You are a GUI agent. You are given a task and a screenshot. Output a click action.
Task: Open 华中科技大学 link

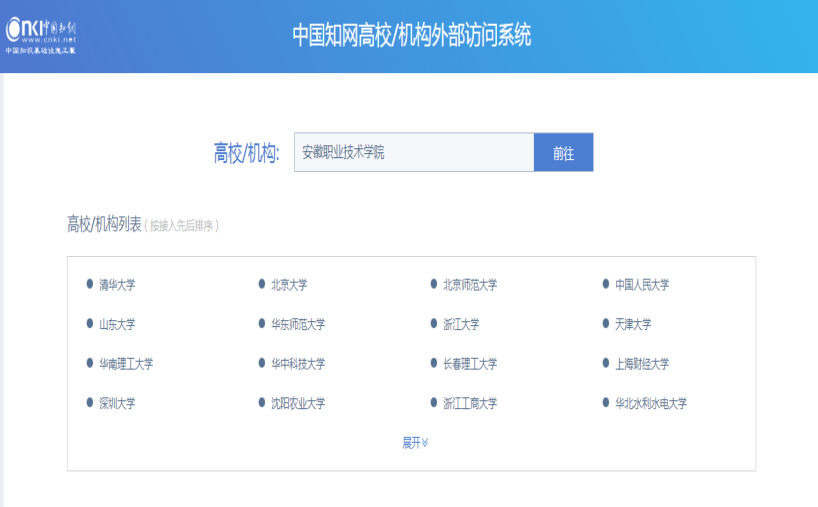point(298,364)
